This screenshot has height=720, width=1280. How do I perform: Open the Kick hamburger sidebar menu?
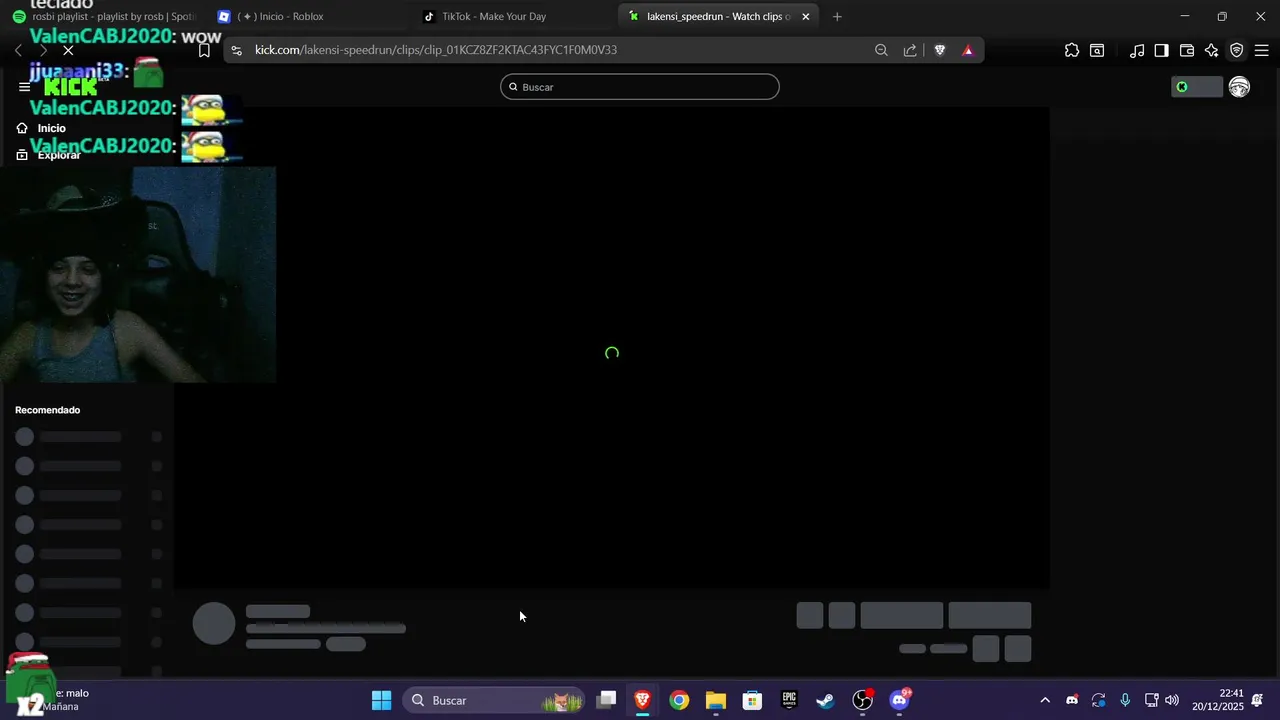pyautogui.click(x=24, y=87)
